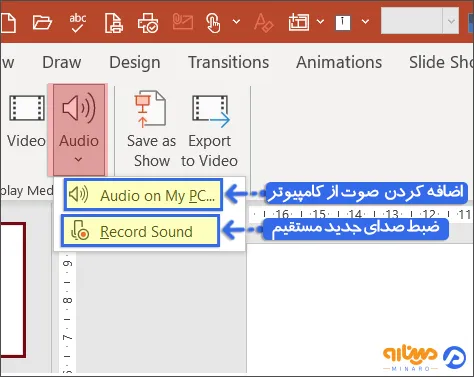The width and height of the screenshot is (474, 377).
Task: Toggle touch/mouse mode hand icon
Action: point(213,23)
